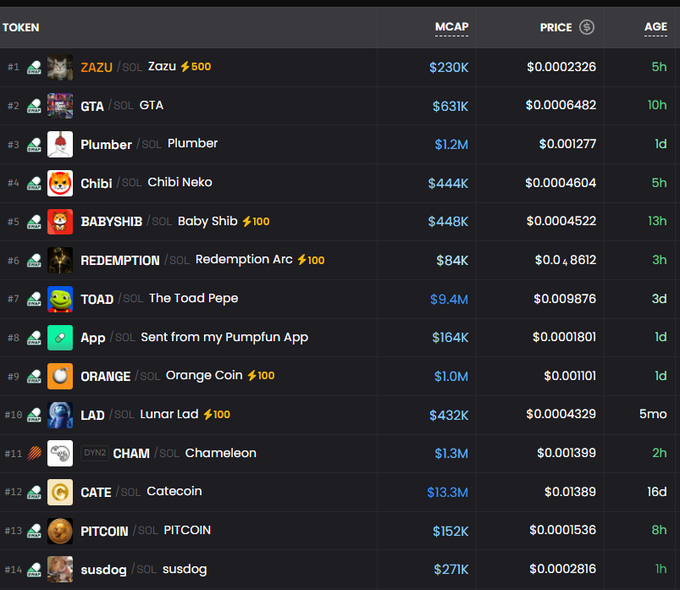Viewport: 680px width, 590px height.
Task: Open the Plumber token symbol link
Action: pos(106,144)
